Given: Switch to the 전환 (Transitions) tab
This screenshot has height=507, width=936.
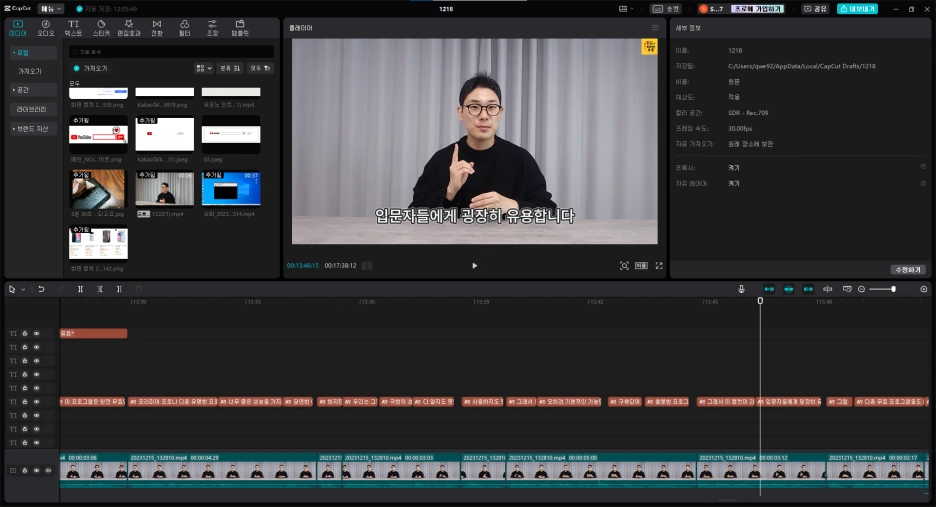Looking at the screenshot, I should [x=156, y=28].
